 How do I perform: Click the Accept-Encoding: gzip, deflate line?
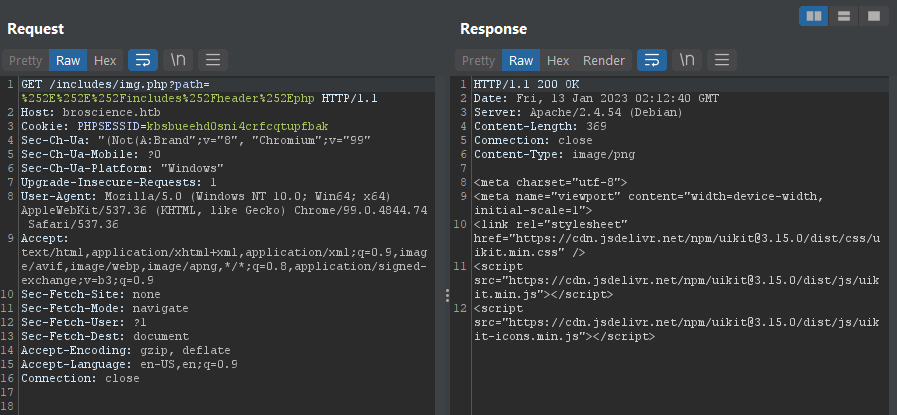(x=126, y=350)
